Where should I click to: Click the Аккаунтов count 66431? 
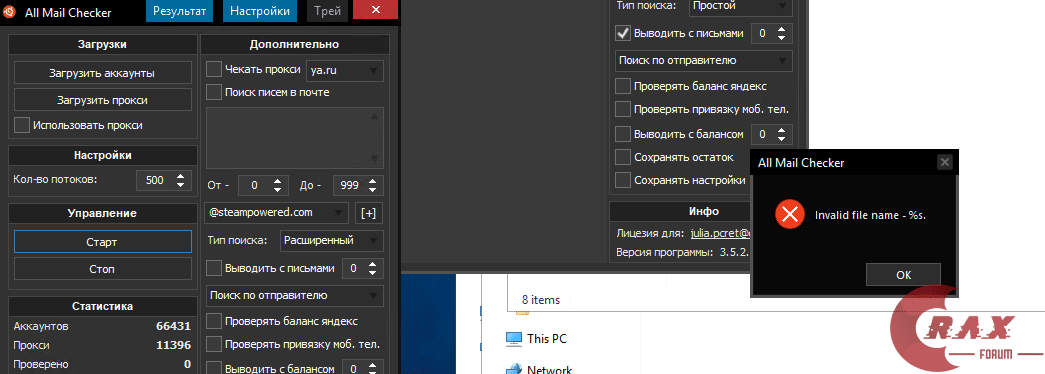pos(173,326)
